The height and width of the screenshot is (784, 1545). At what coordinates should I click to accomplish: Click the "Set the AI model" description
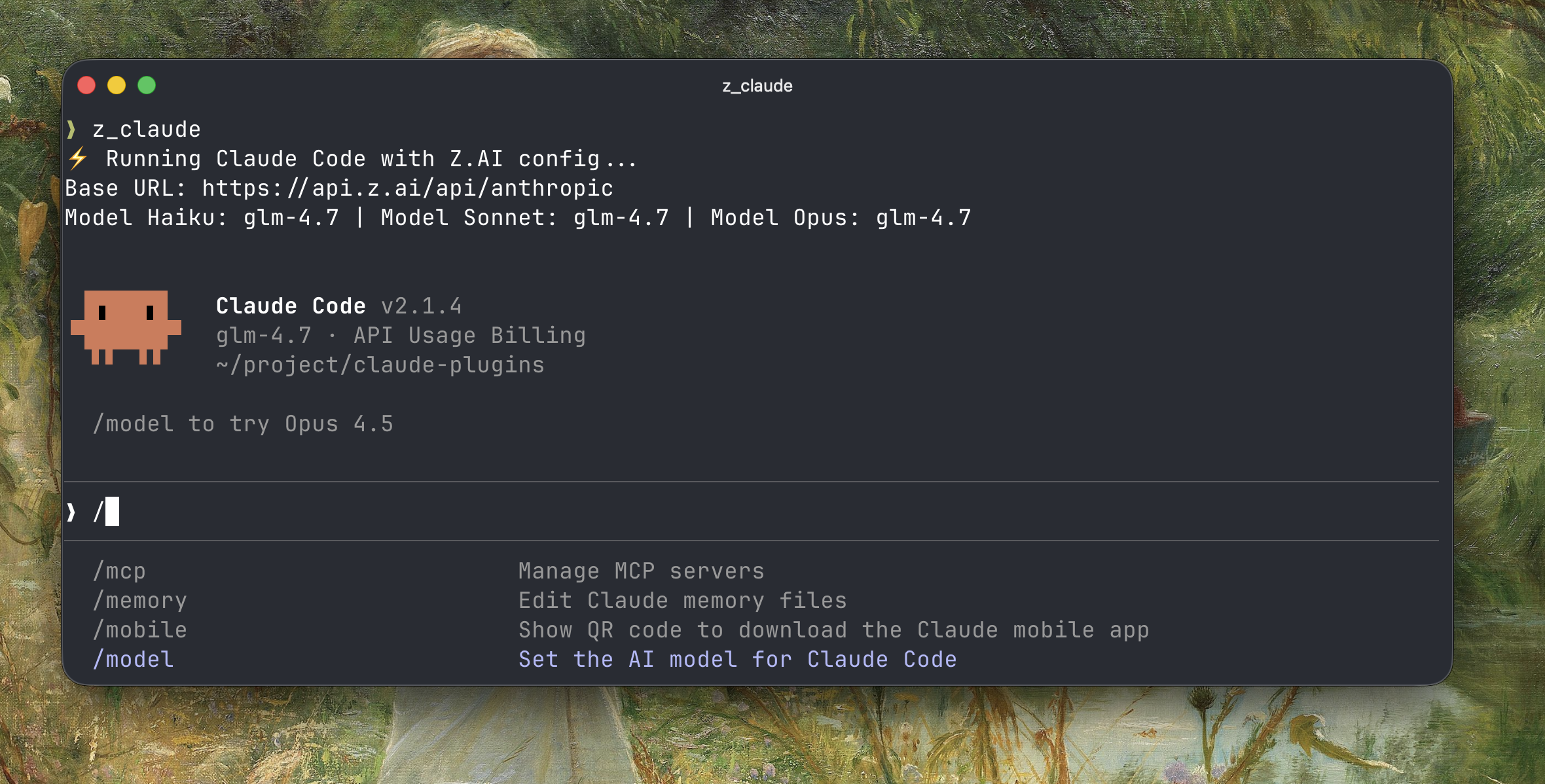737,660
